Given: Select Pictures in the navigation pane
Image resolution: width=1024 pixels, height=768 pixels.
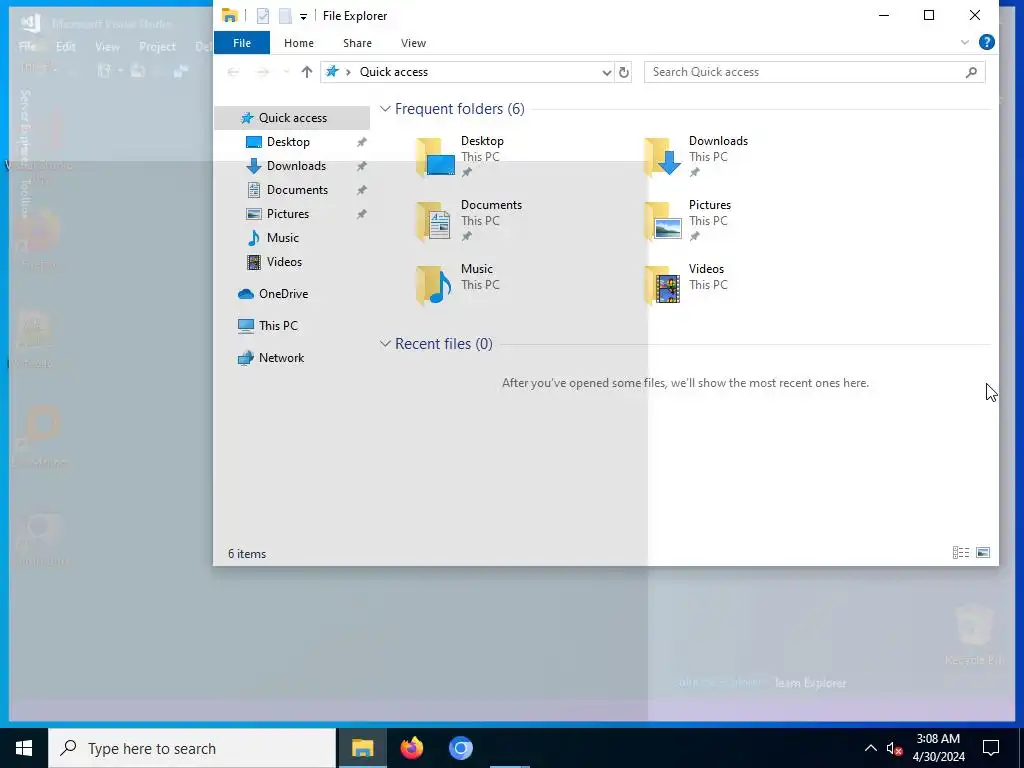Looking at the screenshot, I should pyautogui.click(x=287, y=214).
